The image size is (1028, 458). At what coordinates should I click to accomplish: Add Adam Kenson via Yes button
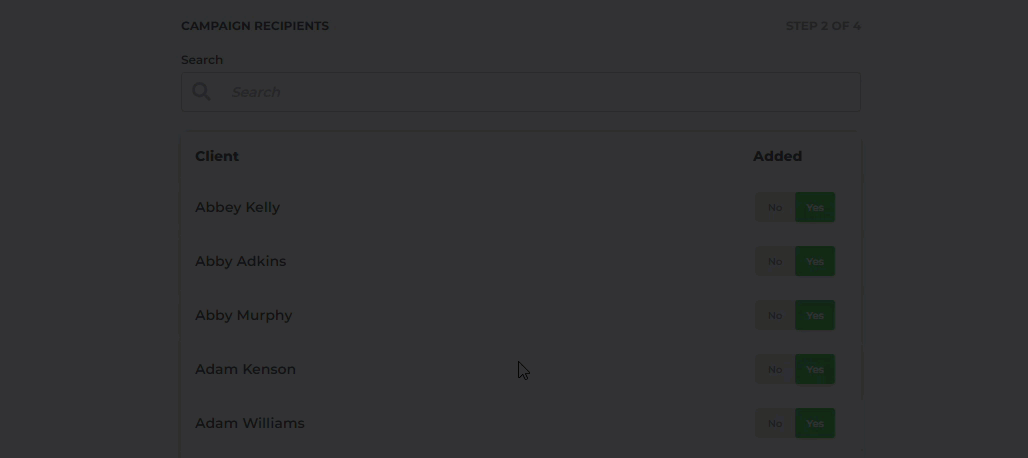tap(815, 369)
